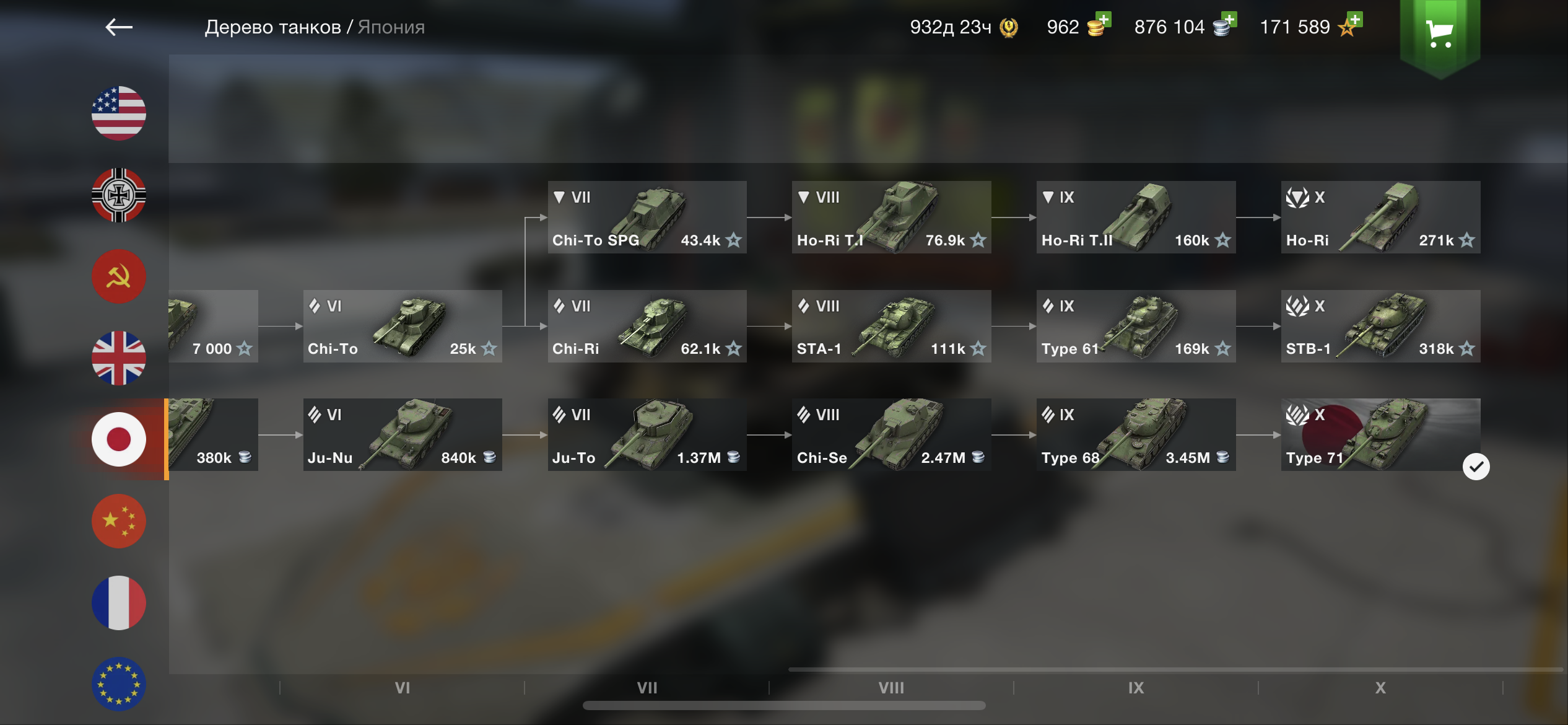Jump to tier X column marker

tap(1380, 688)
